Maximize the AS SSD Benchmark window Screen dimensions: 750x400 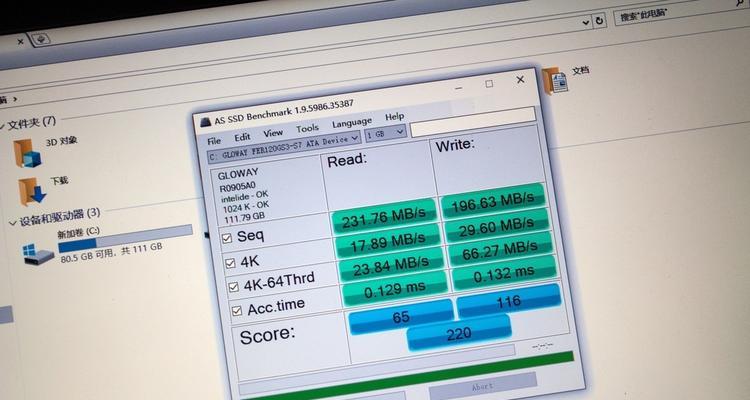(x=489, y=84)
